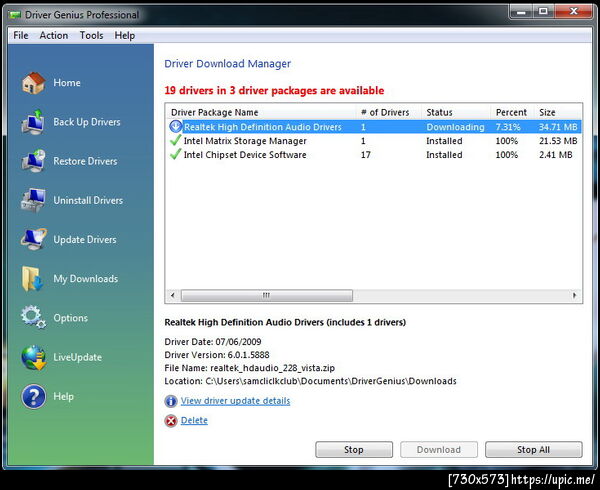The width and height of the screenshot is (600, 490).
Task: Click the LiveUpdate globe icon
Action: pos(34,357)
